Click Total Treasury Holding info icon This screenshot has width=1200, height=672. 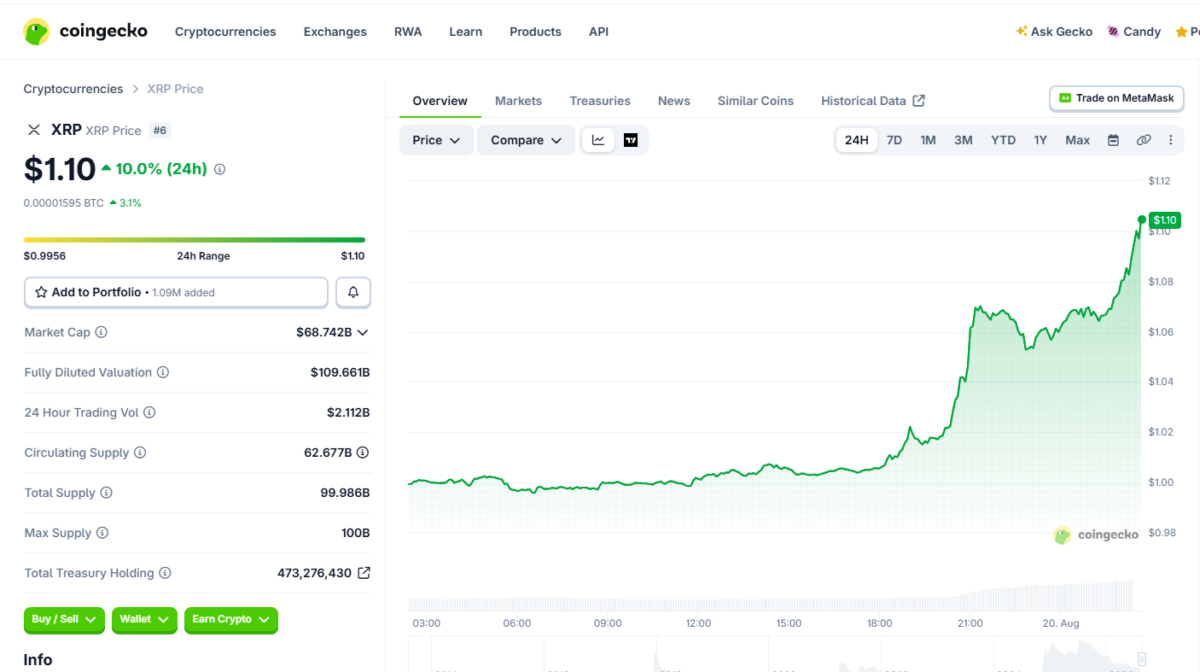tap(165, 573)
